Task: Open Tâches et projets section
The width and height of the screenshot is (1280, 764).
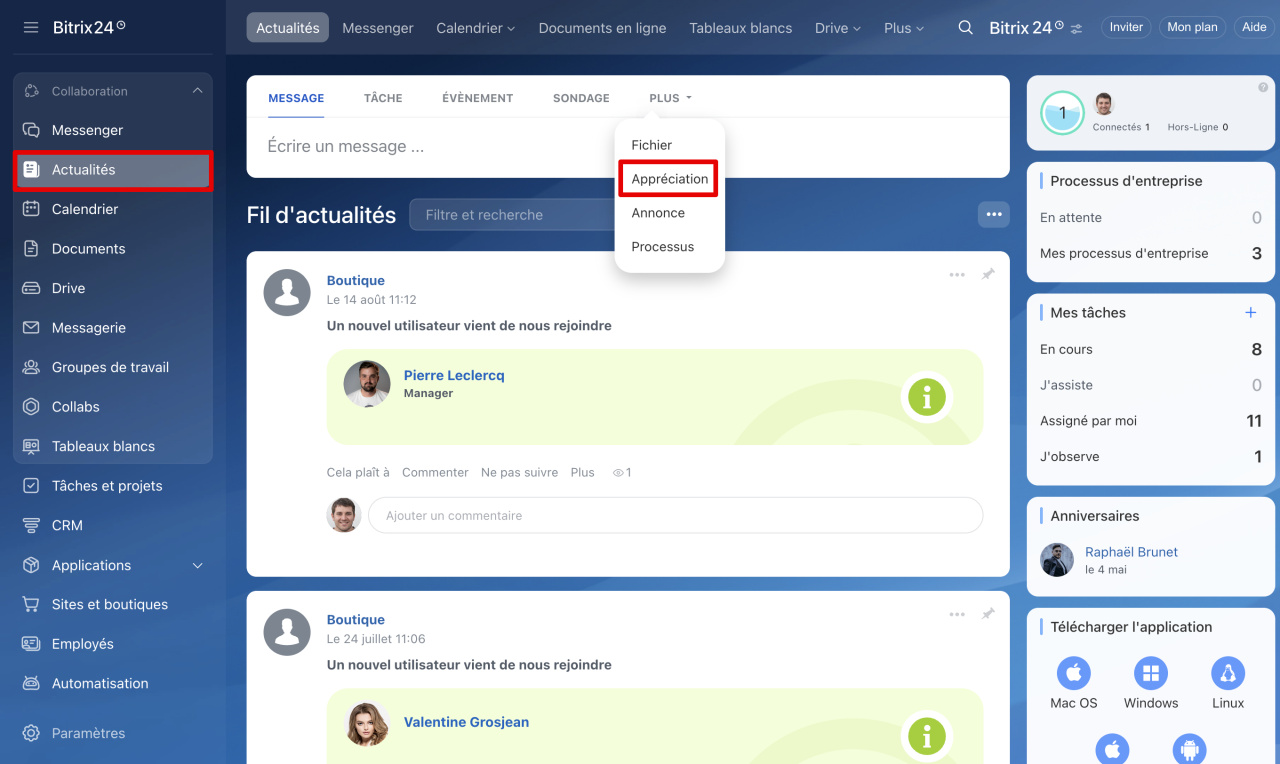Action: (113, 486)
